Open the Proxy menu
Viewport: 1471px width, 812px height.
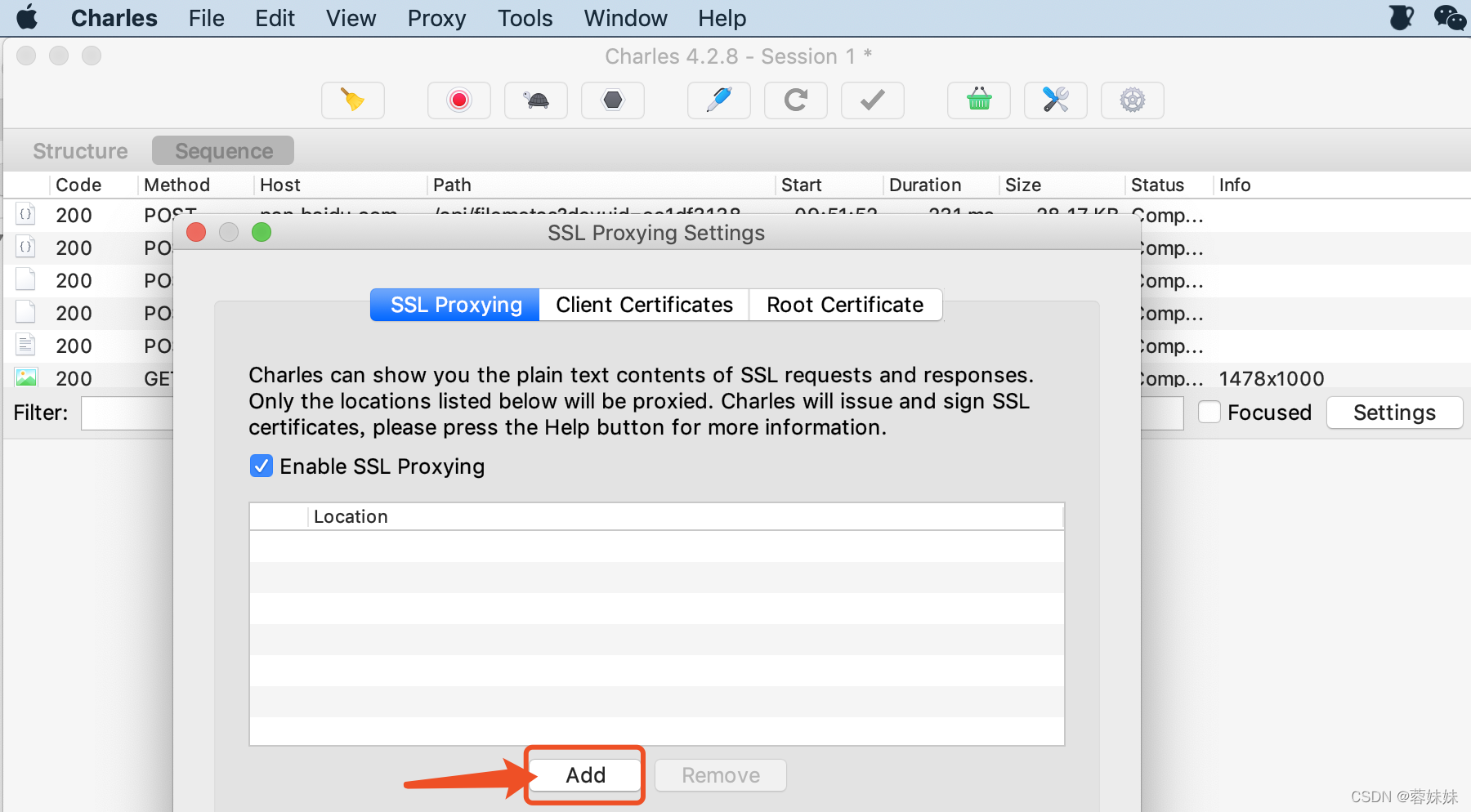436,18
